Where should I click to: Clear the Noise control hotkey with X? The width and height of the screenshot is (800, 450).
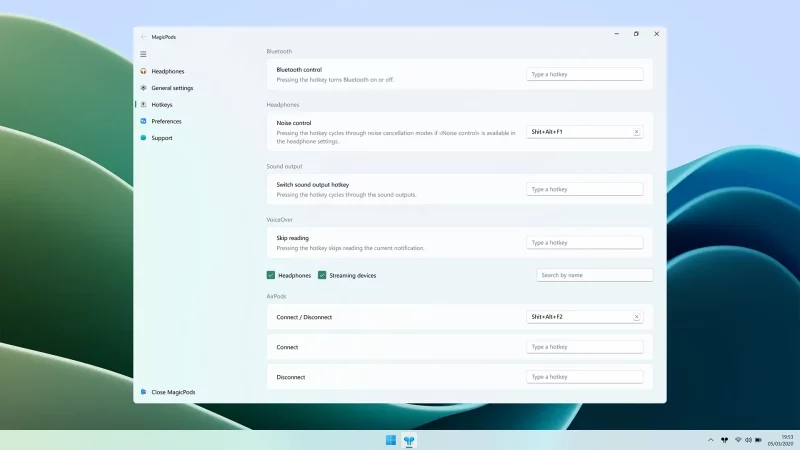636,132
